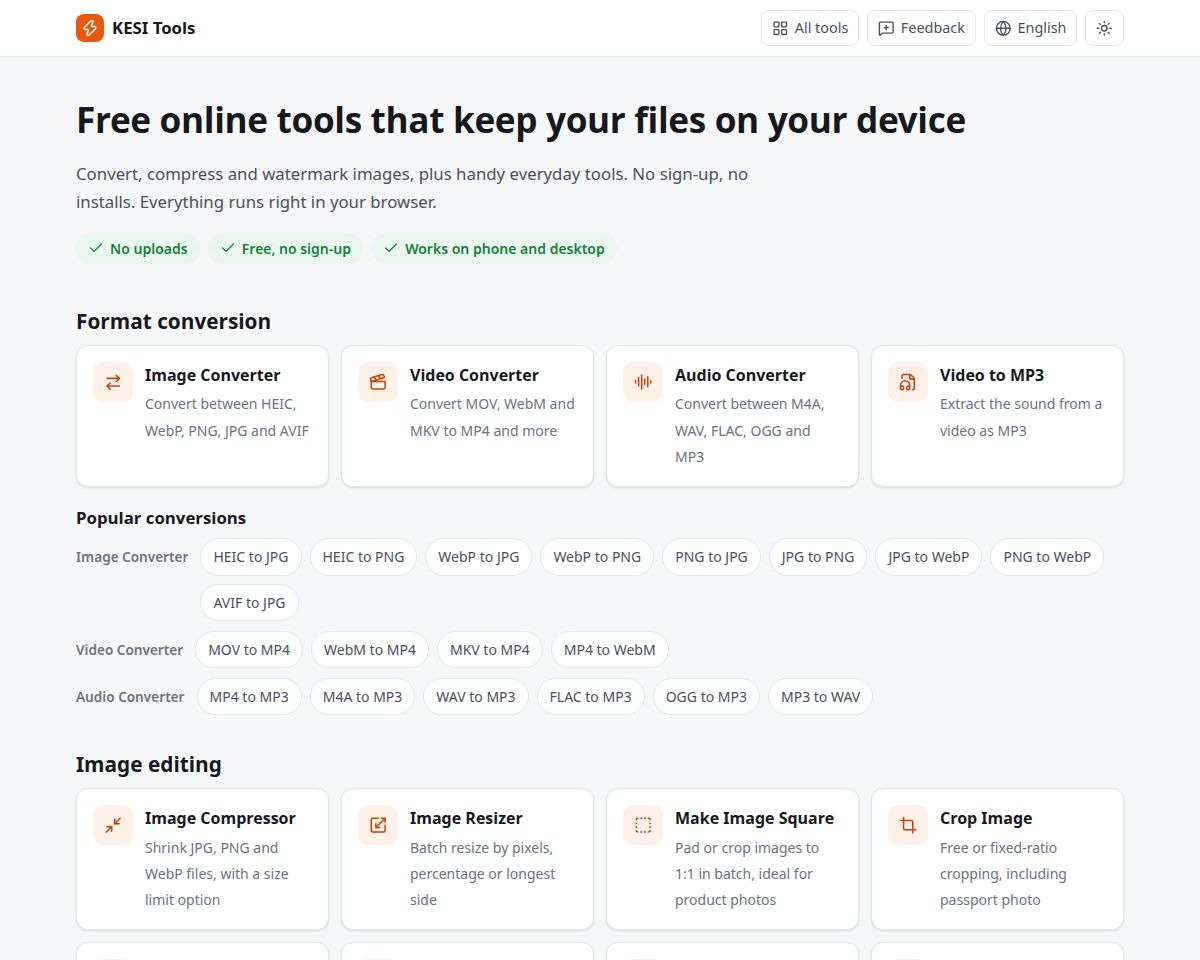Open the English language selector
This screenshot has height=960, width=1200.
(x=1030, y=28)
